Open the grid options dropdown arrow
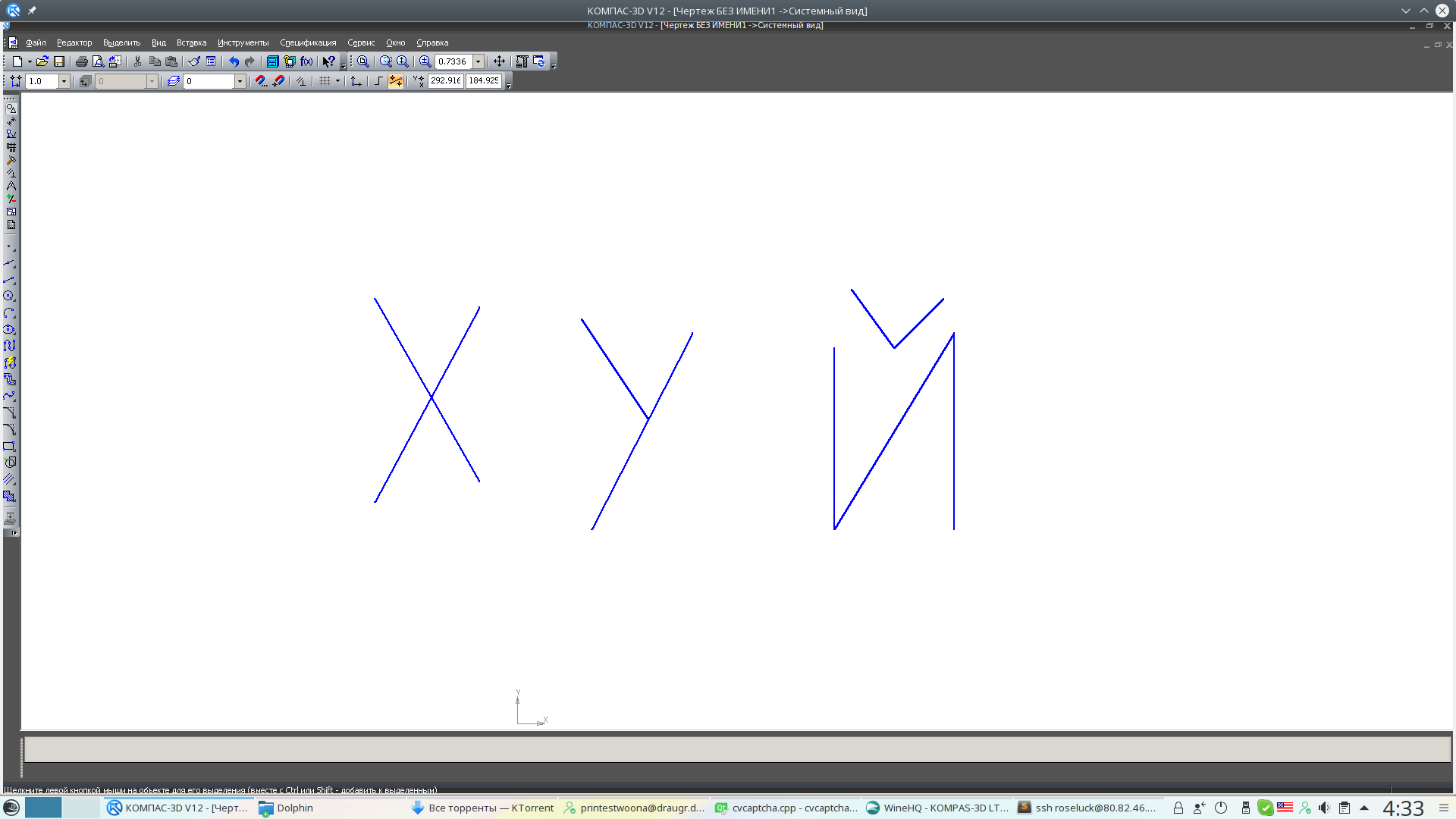 (x=337, y=81)
